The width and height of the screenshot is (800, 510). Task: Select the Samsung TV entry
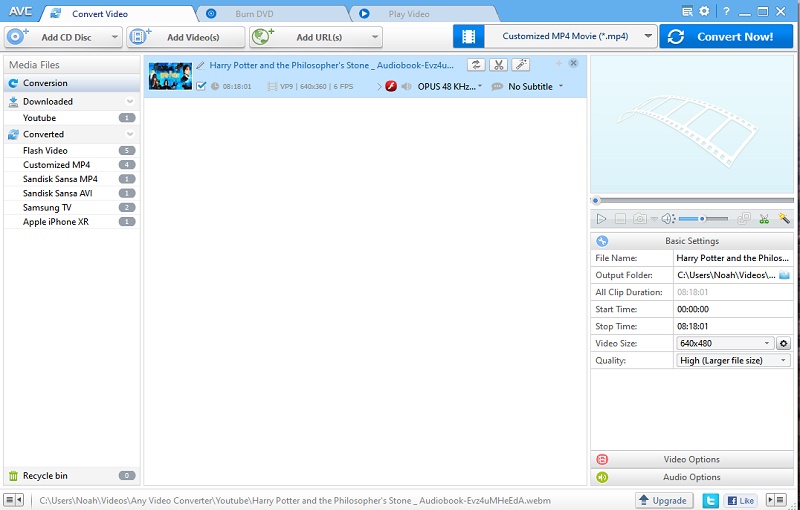tap(72, 208)
